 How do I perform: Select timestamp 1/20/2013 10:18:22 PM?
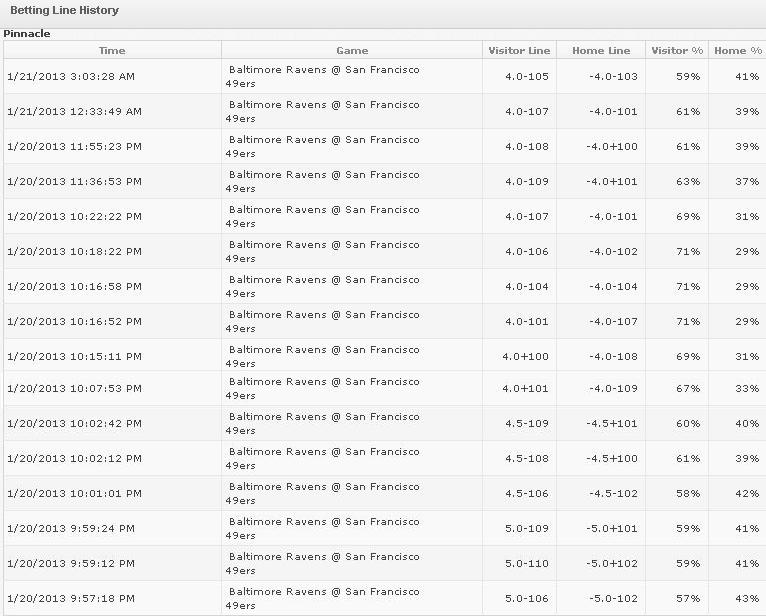tap(74, 252)
